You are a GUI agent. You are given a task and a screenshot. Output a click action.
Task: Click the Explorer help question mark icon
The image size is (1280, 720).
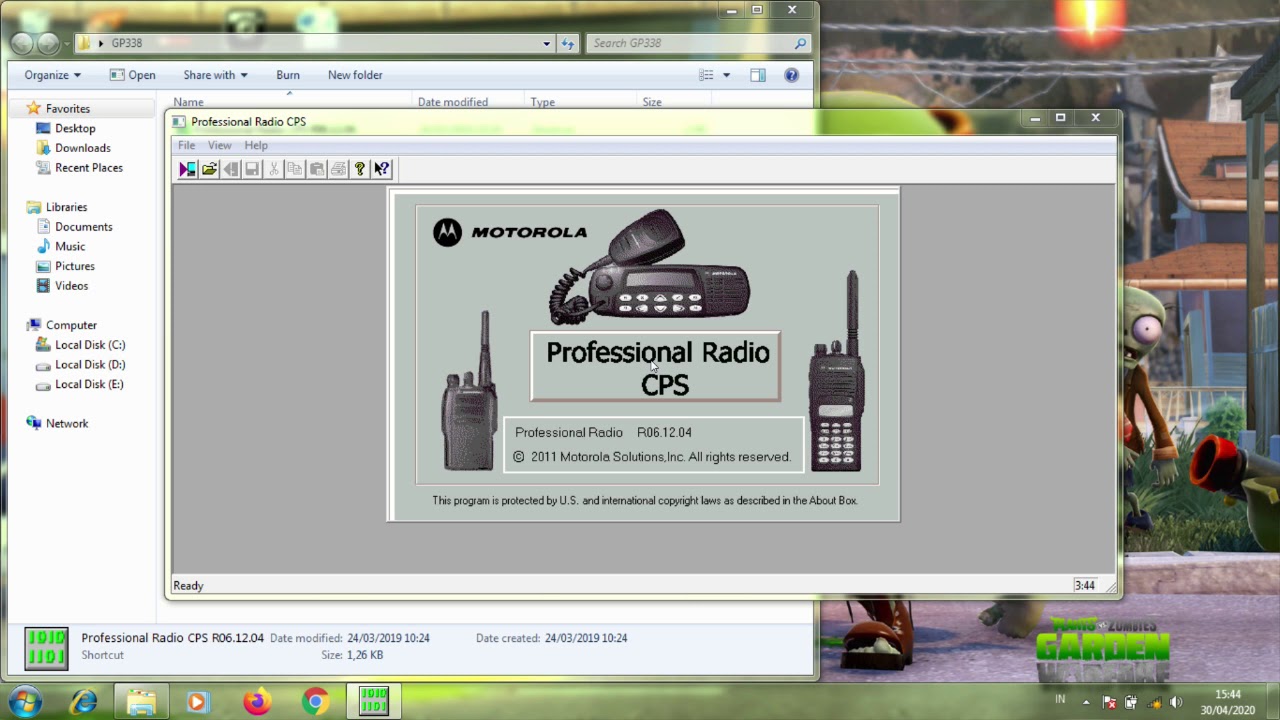pos(791,75)
